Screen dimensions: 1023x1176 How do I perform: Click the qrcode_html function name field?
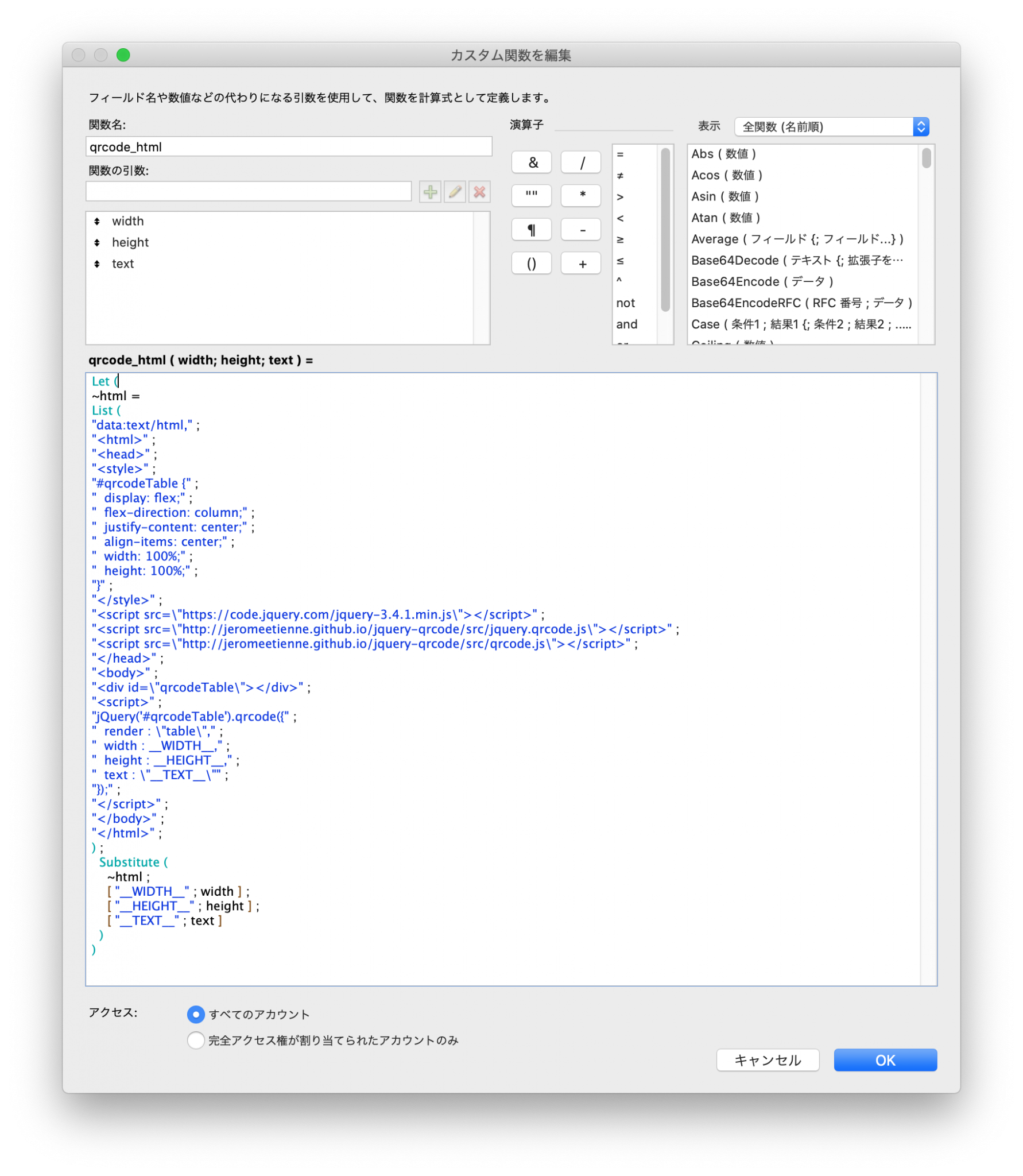click(289, 146)
